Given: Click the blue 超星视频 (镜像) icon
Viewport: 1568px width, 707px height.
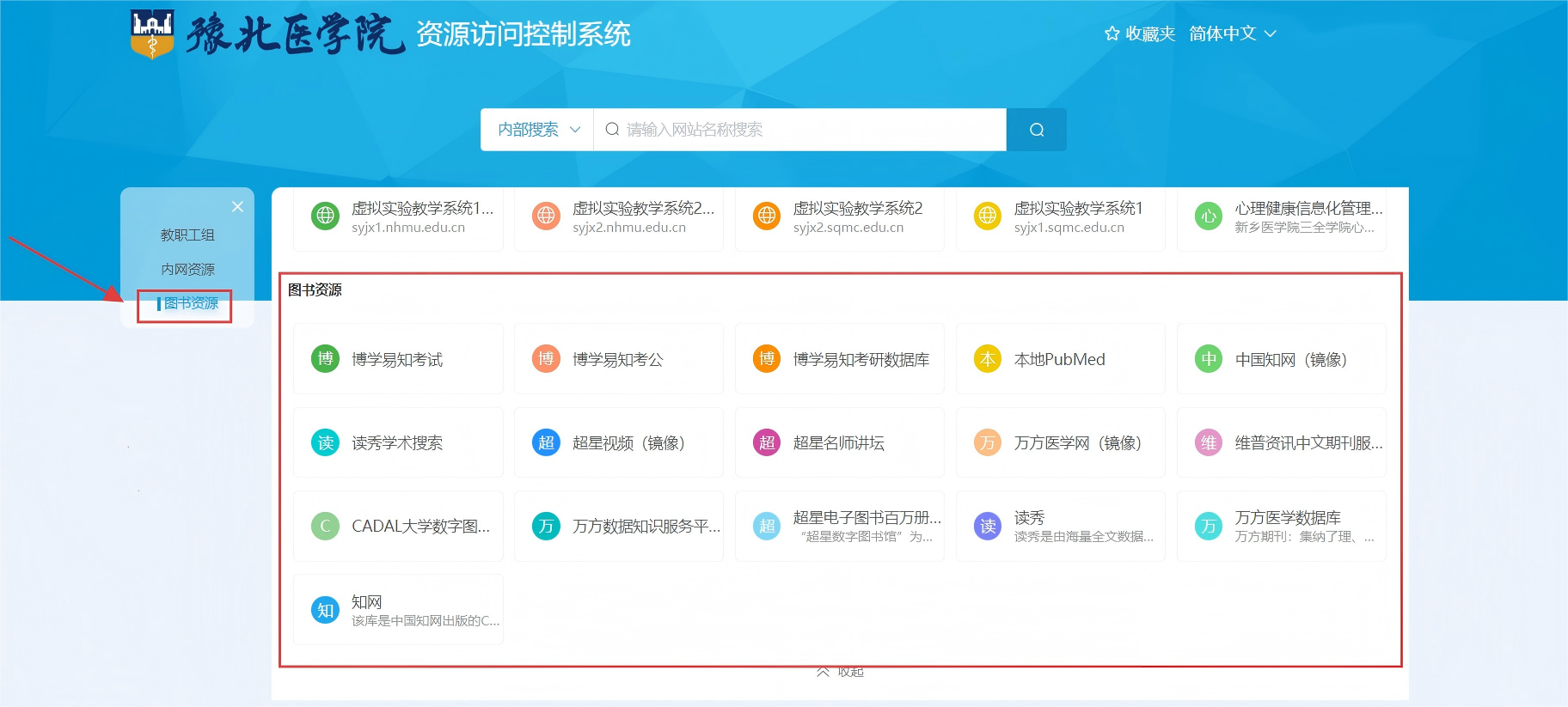Looking at the screenshot, I should pyautogui.click(x=546, y=442).
